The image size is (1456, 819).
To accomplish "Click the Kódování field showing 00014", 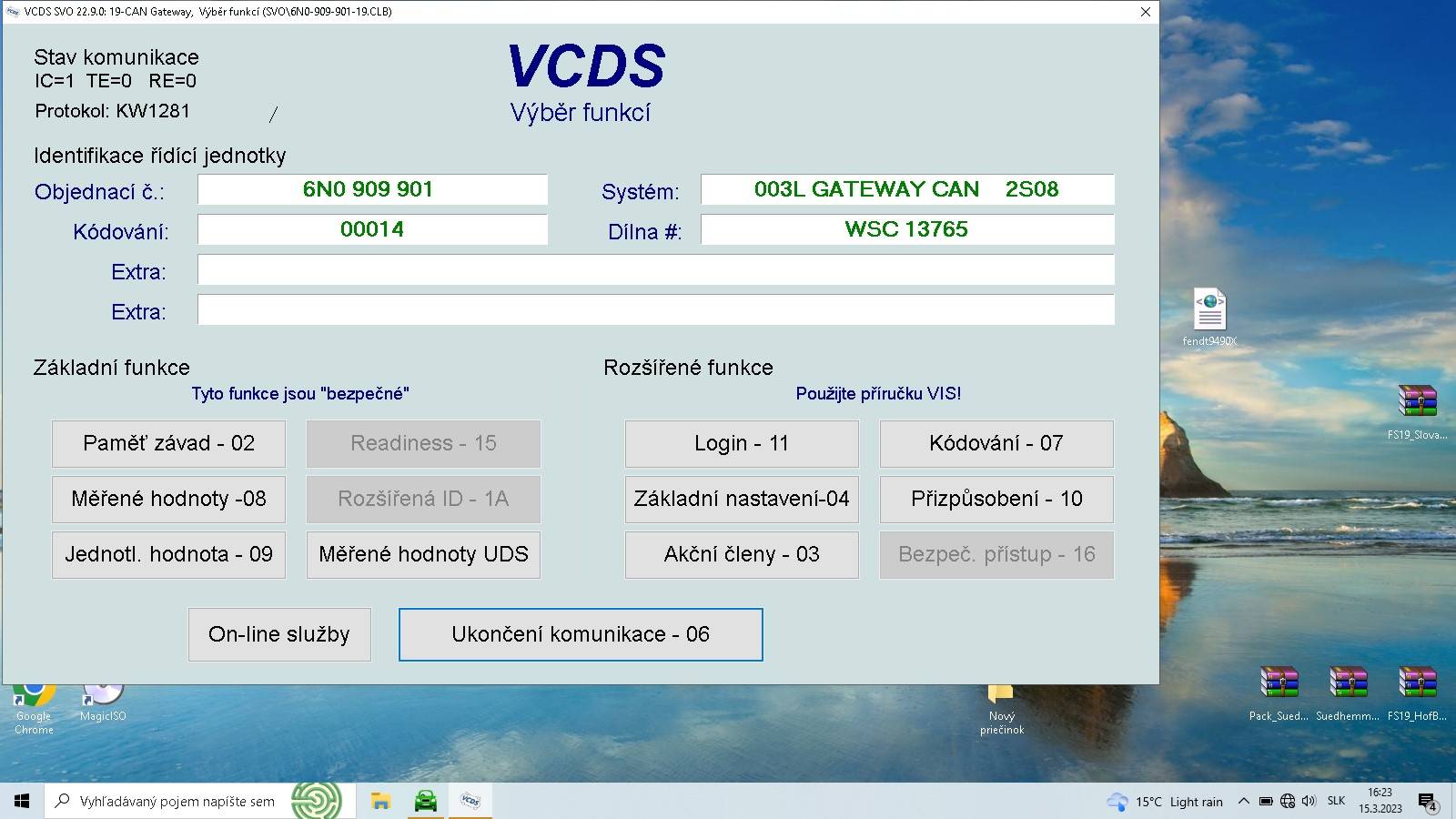I will point(372,229).
